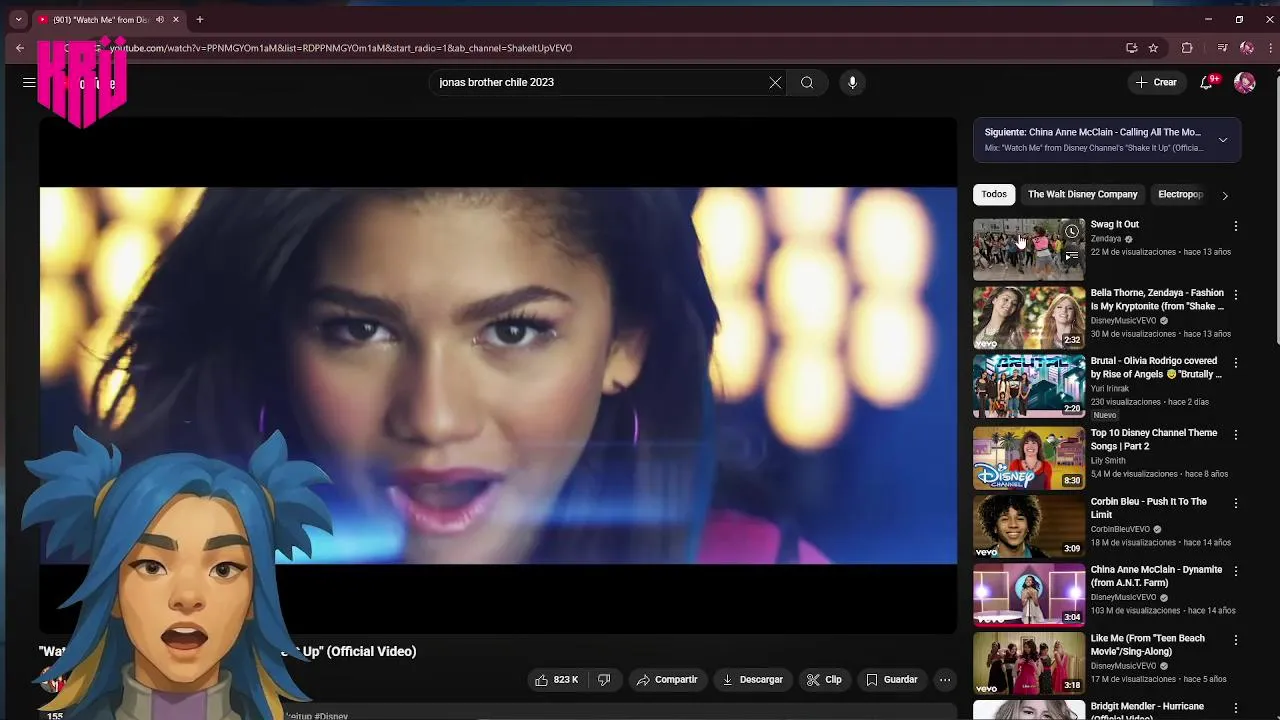
Task: Click the install app icon in address bar
Action: pos(1131,48)
